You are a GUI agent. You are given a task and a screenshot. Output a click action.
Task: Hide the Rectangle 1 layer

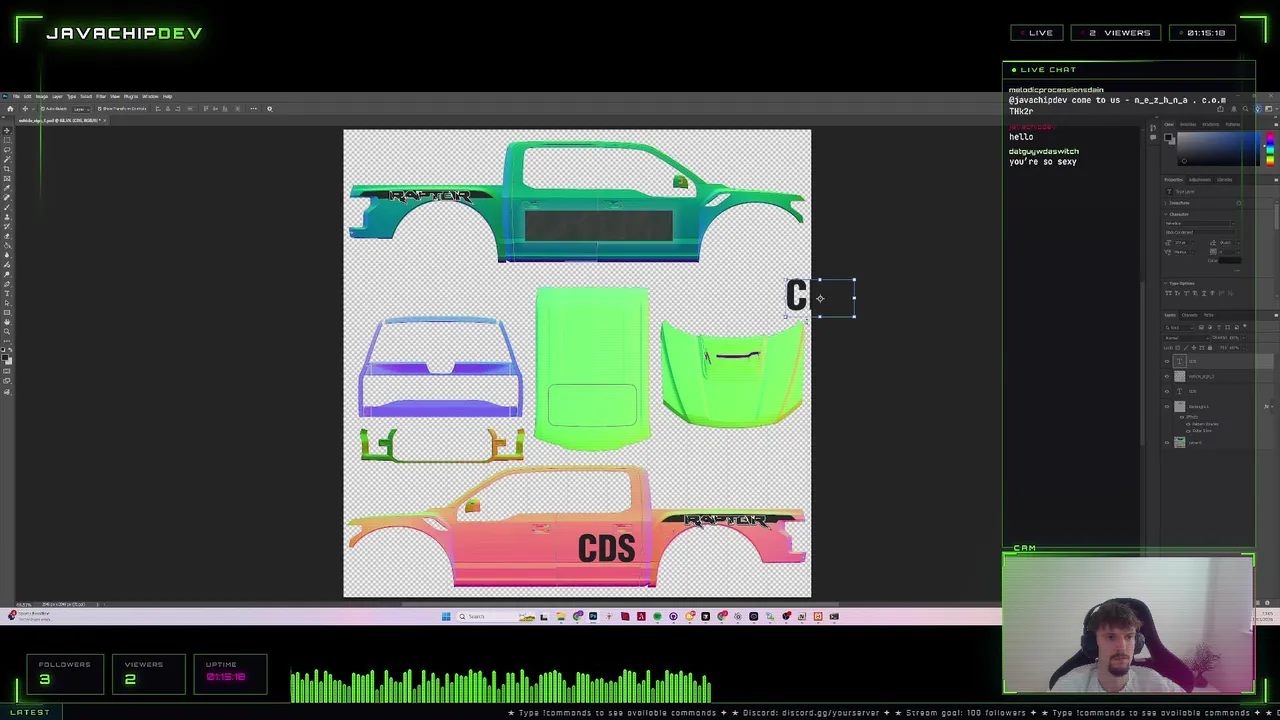coord(1167,406)
